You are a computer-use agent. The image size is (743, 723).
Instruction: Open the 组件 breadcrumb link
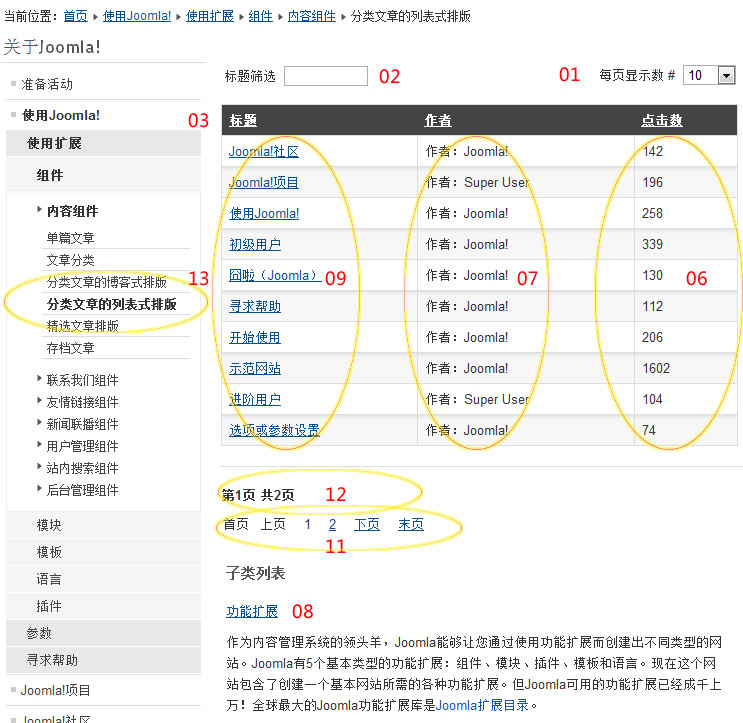pyautogui.click(x=261, y=16)
